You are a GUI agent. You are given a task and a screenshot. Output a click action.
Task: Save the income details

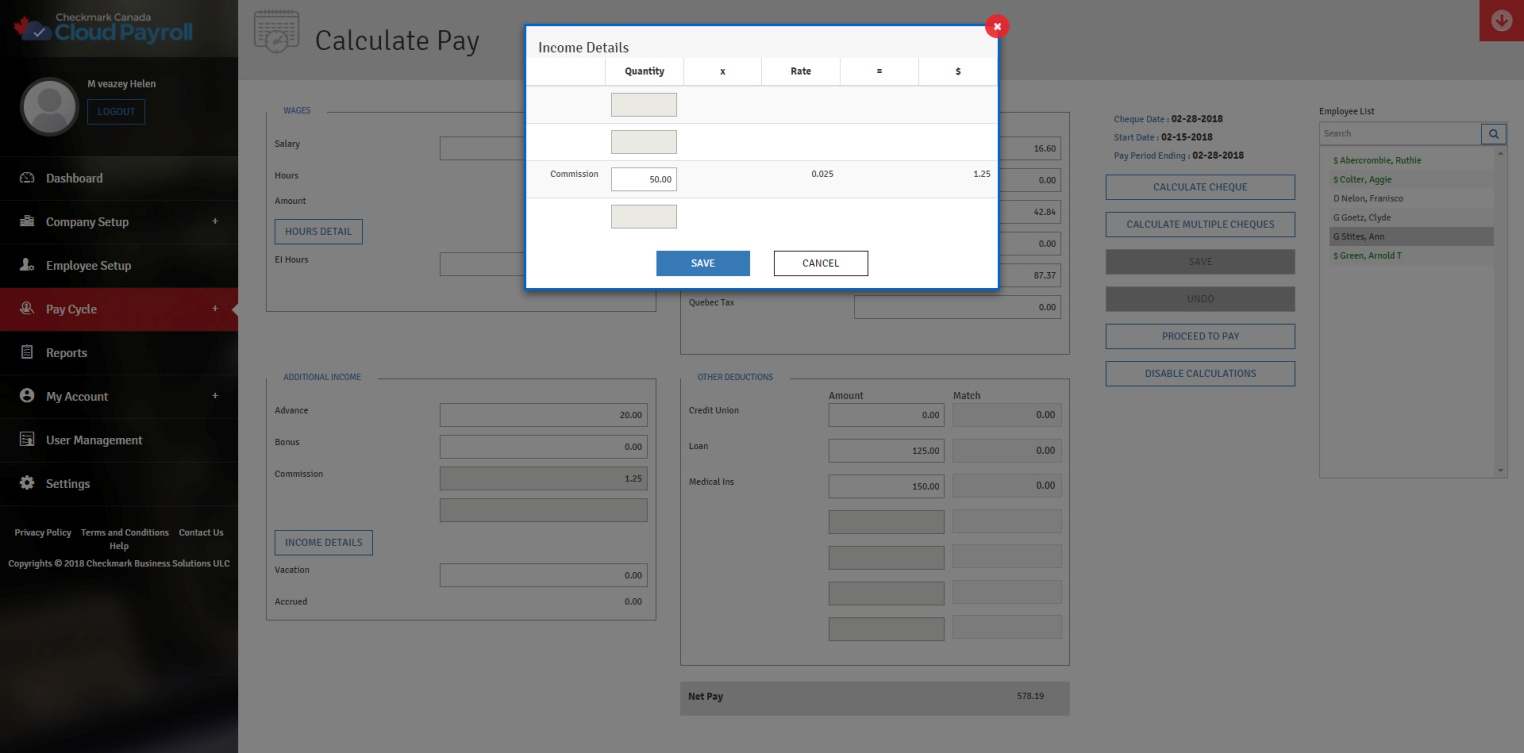point(702,263)
